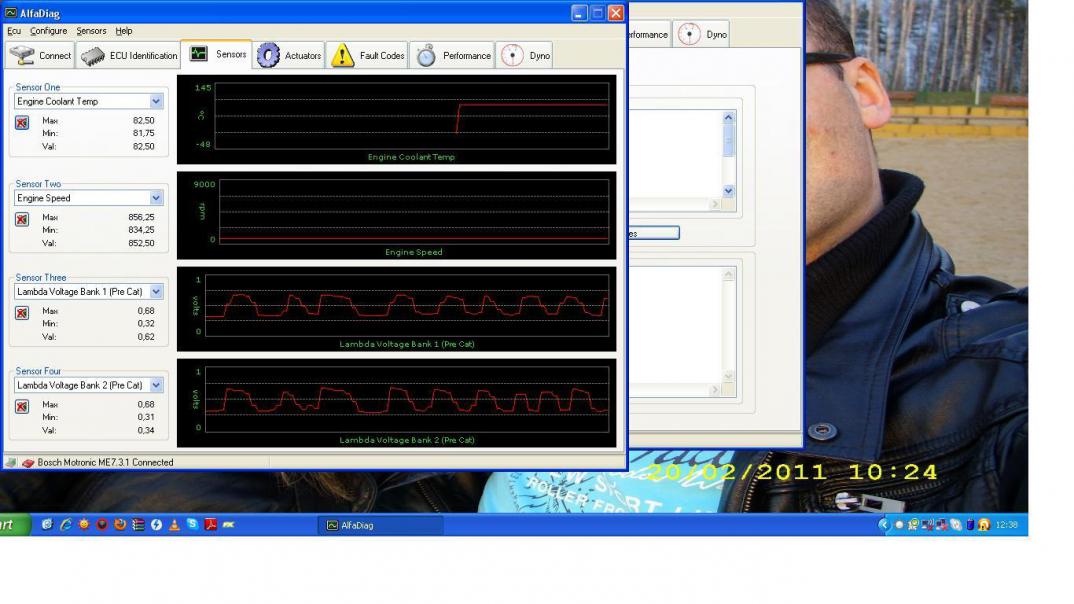Screen dimensions: 1074x604
Task: Reset Sensor Two min/max red X icon
Action: click(22, 219)
